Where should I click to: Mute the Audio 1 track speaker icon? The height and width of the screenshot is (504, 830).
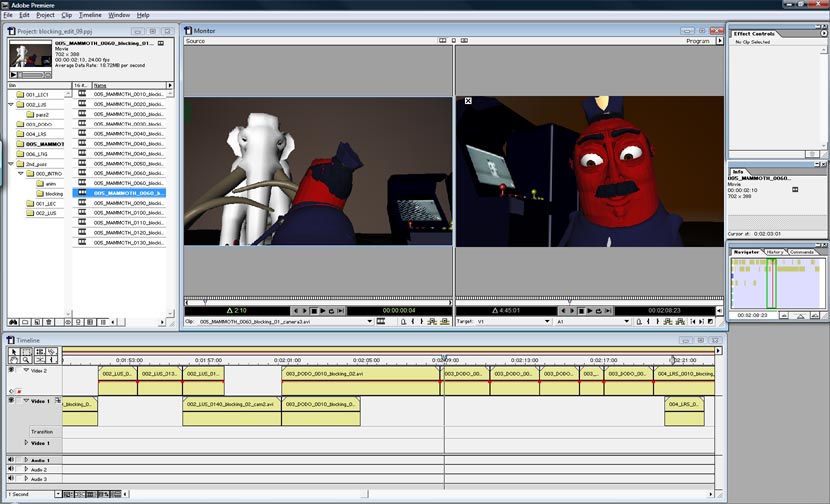pyautogui.click(x=11, y=460)
